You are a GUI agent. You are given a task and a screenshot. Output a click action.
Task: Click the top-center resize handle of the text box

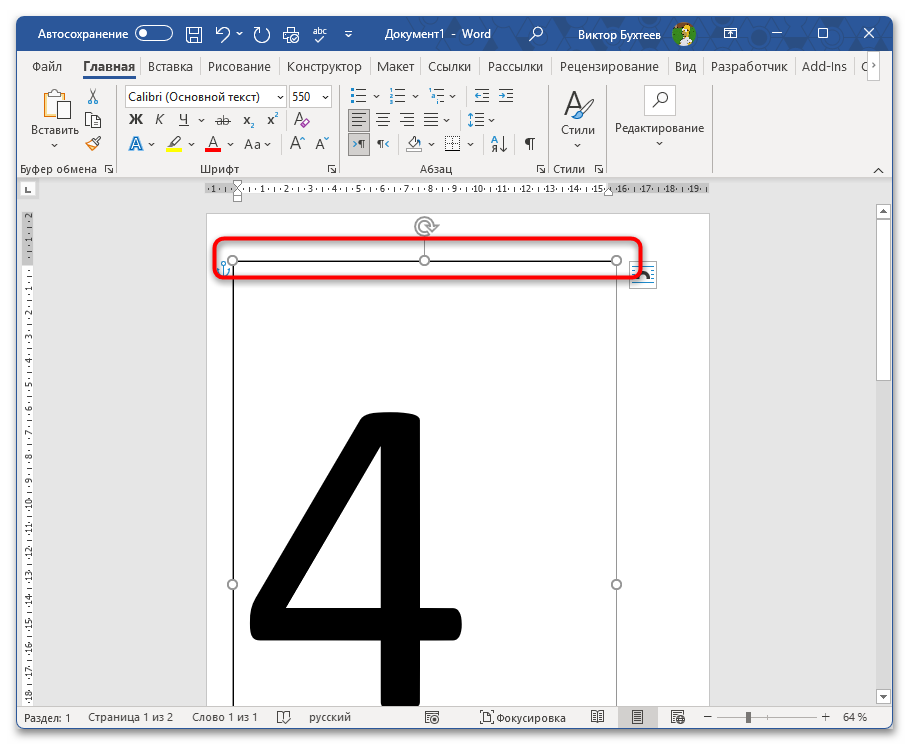(x=425, y=261)
